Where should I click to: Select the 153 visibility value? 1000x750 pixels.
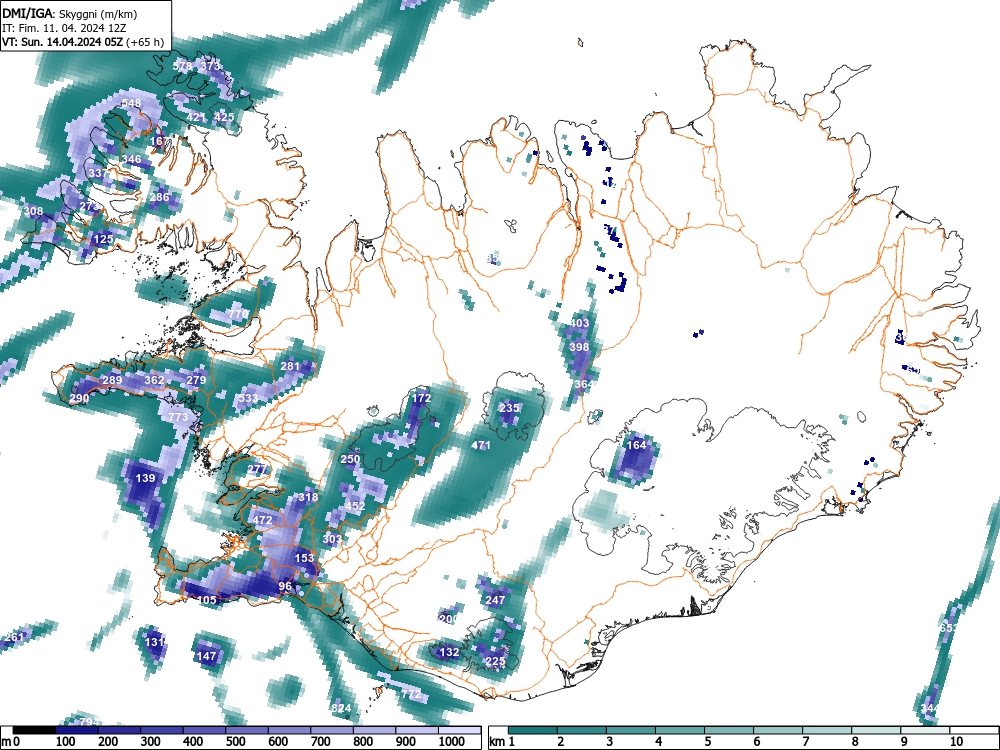tap(304, 558)
